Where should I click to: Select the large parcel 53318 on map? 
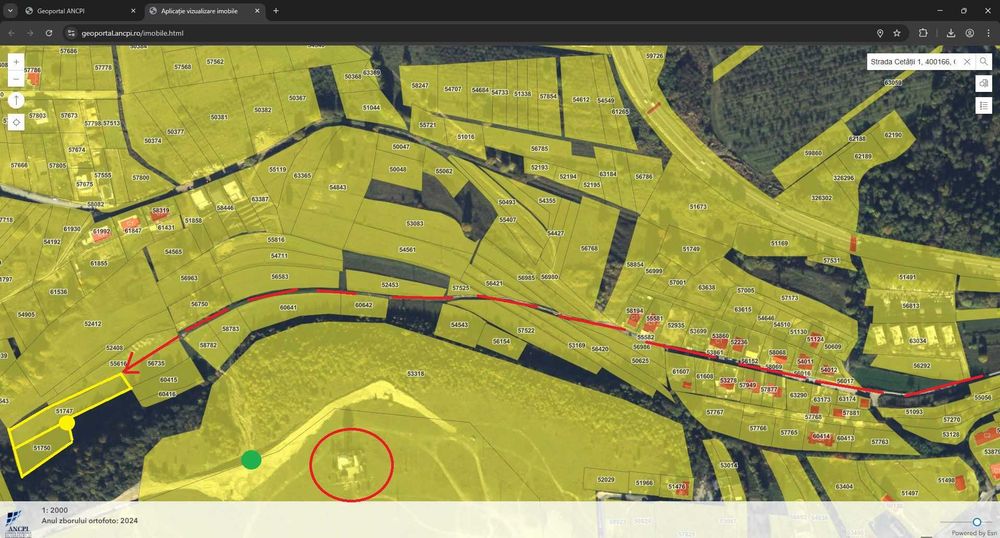pos(416,374)
